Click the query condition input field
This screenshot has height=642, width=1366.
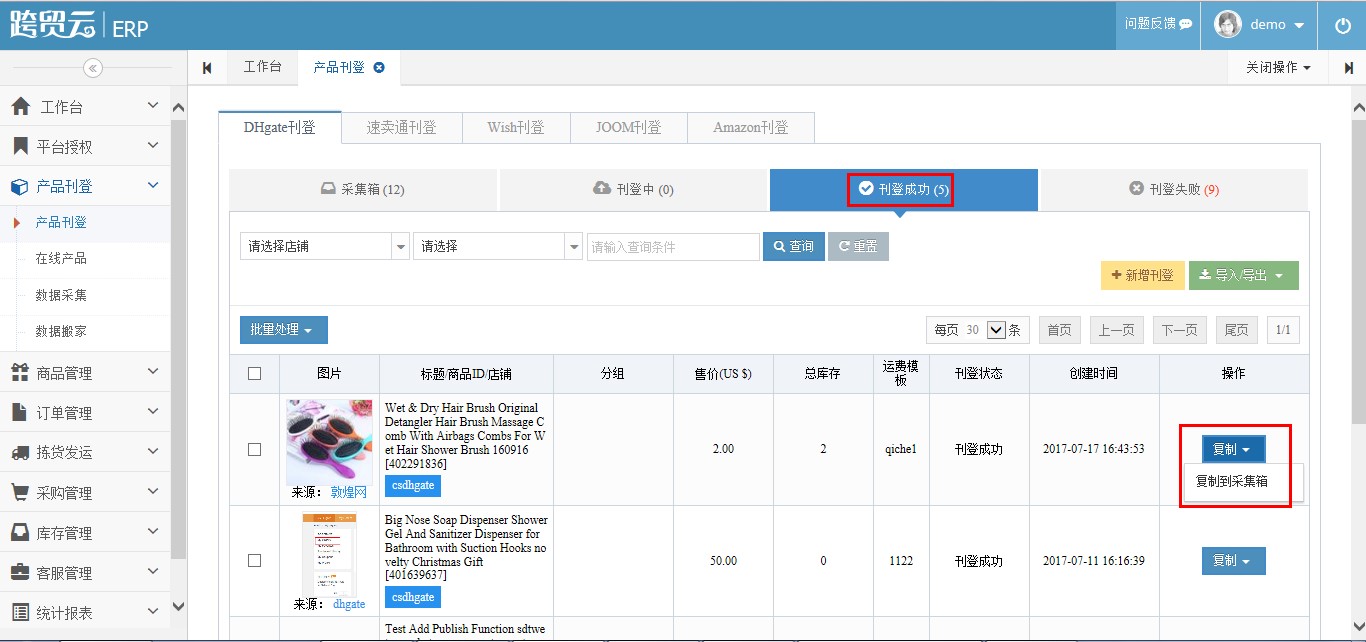tap(673, 246)
